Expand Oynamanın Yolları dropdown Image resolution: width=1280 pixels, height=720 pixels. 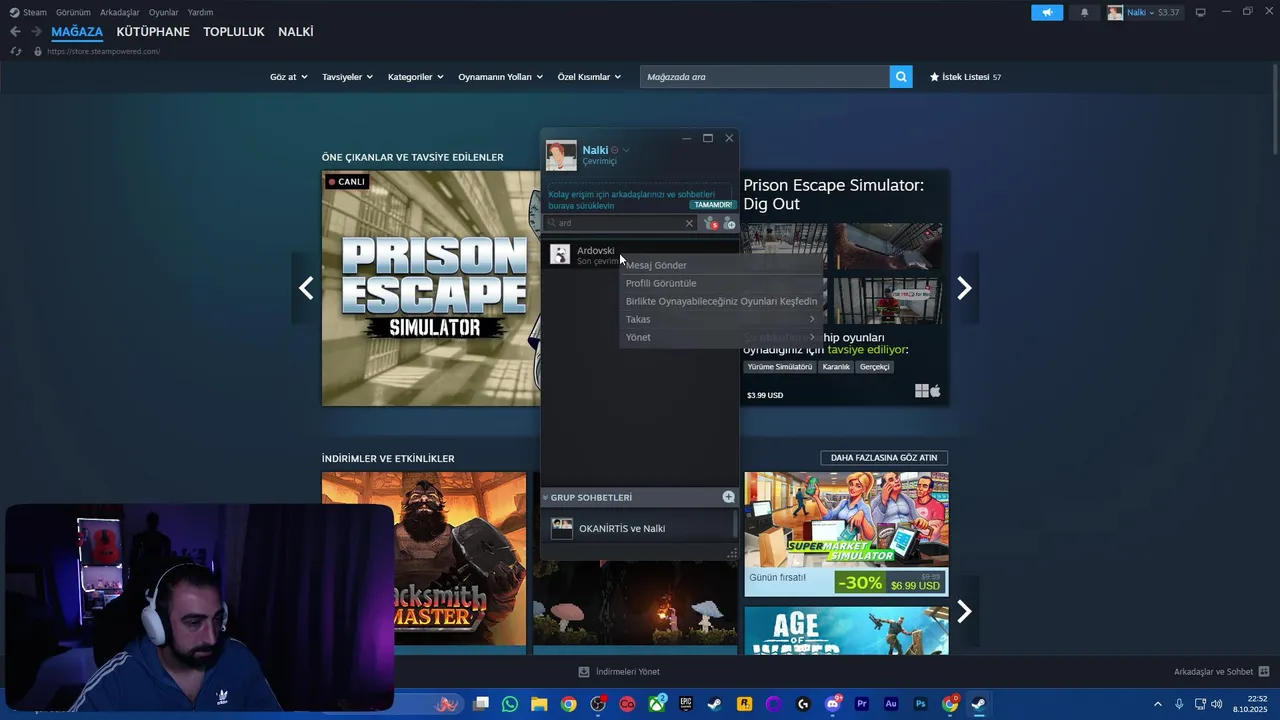pyautogui.click(x=500, y=77)
